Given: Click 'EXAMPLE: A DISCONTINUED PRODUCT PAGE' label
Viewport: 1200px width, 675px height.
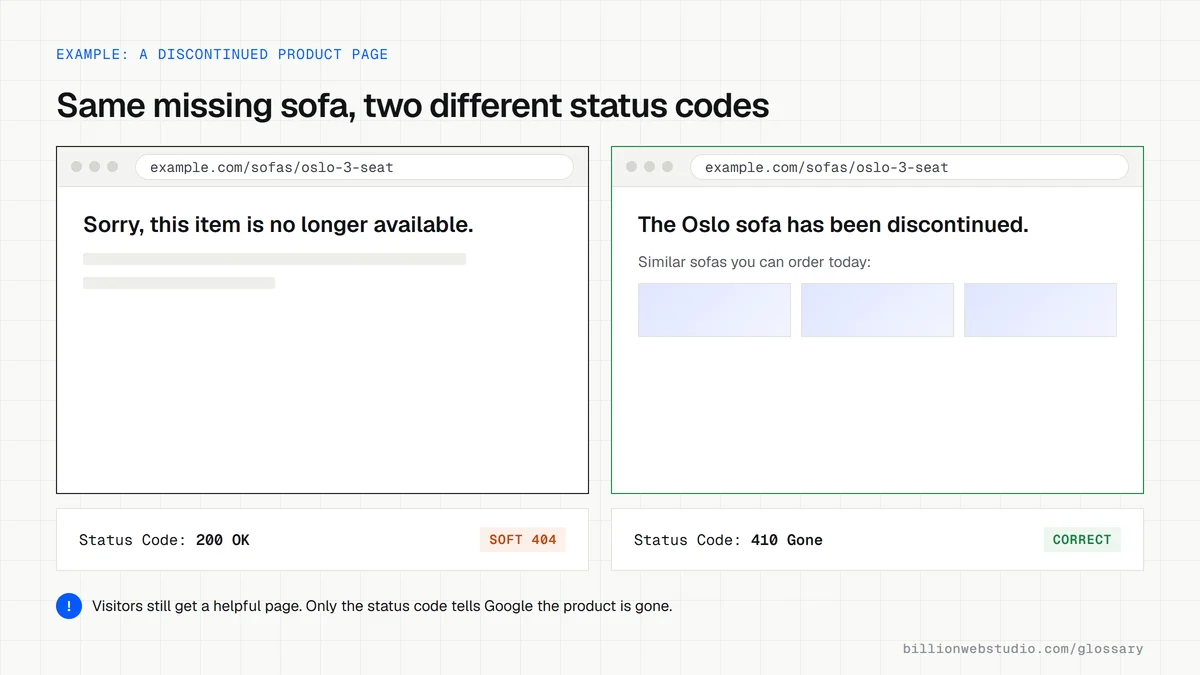Looking at the screenshot, I should pos(222,54).
